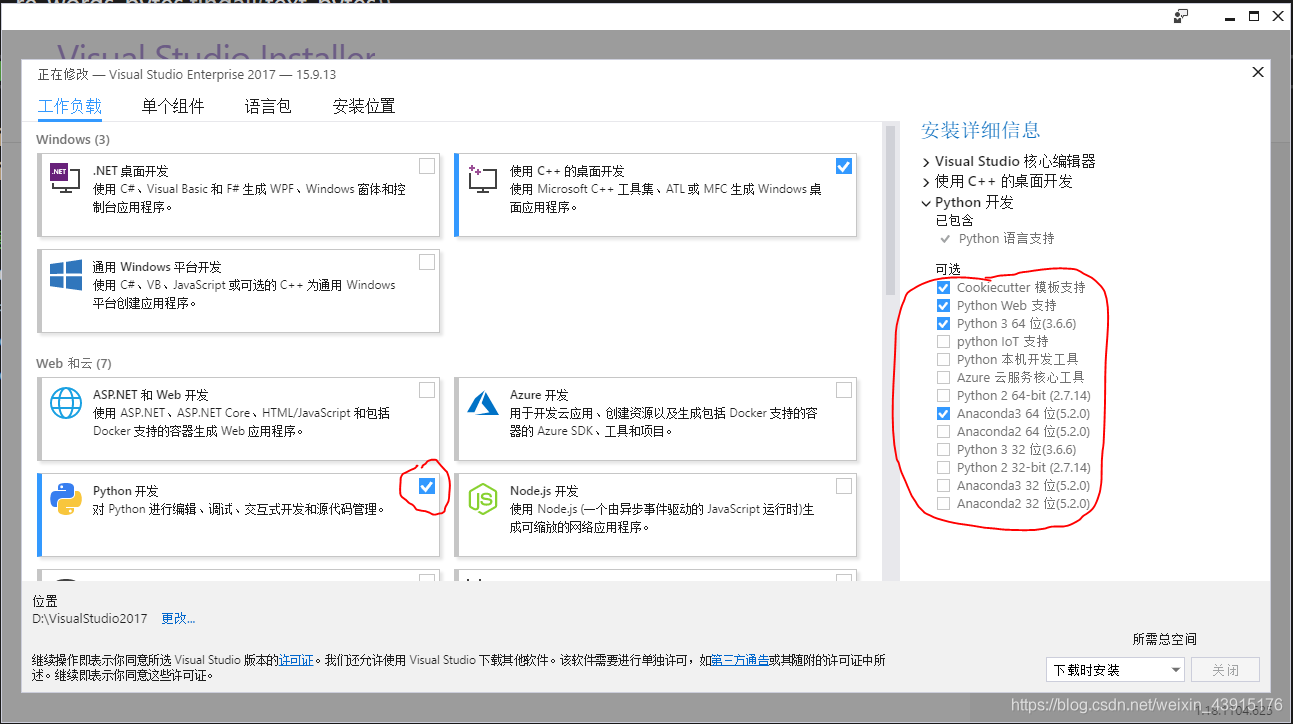Viewport: 1293px width, 724px height.
Task: Close the modify dialog with X
Action: (x=1258, y=72)
